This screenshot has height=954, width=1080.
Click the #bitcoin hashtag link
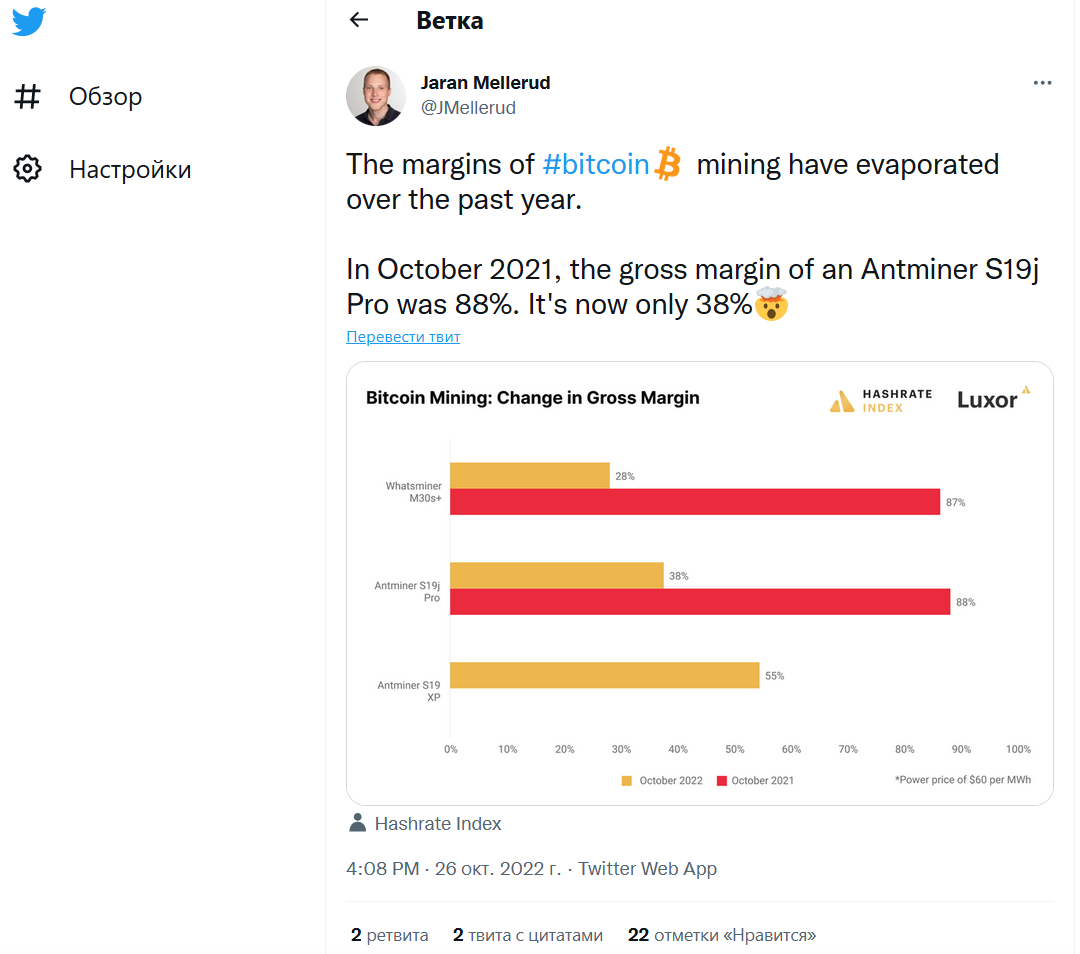coord(596,164)
